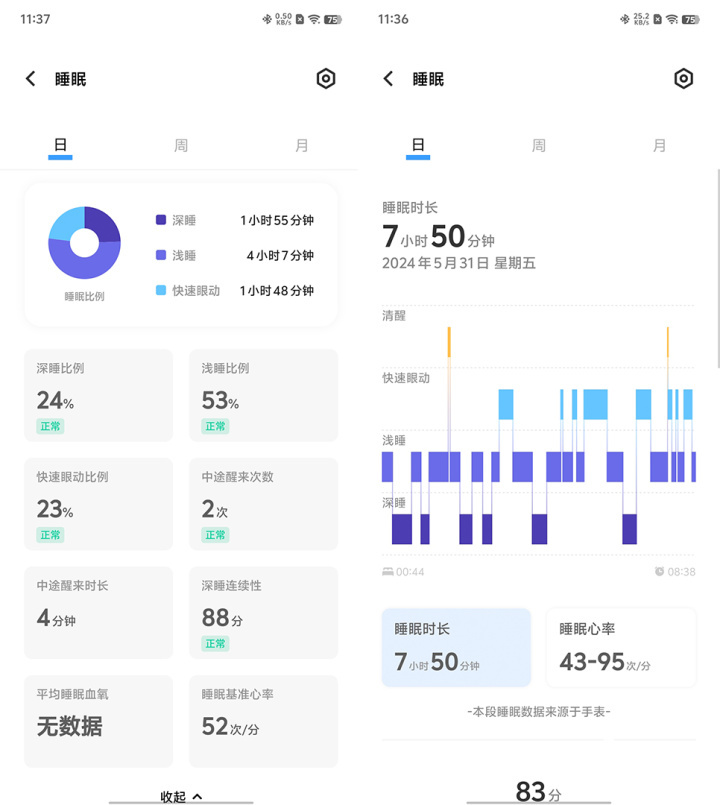Open the 中途醒来次数 card

tap(263, 504)
